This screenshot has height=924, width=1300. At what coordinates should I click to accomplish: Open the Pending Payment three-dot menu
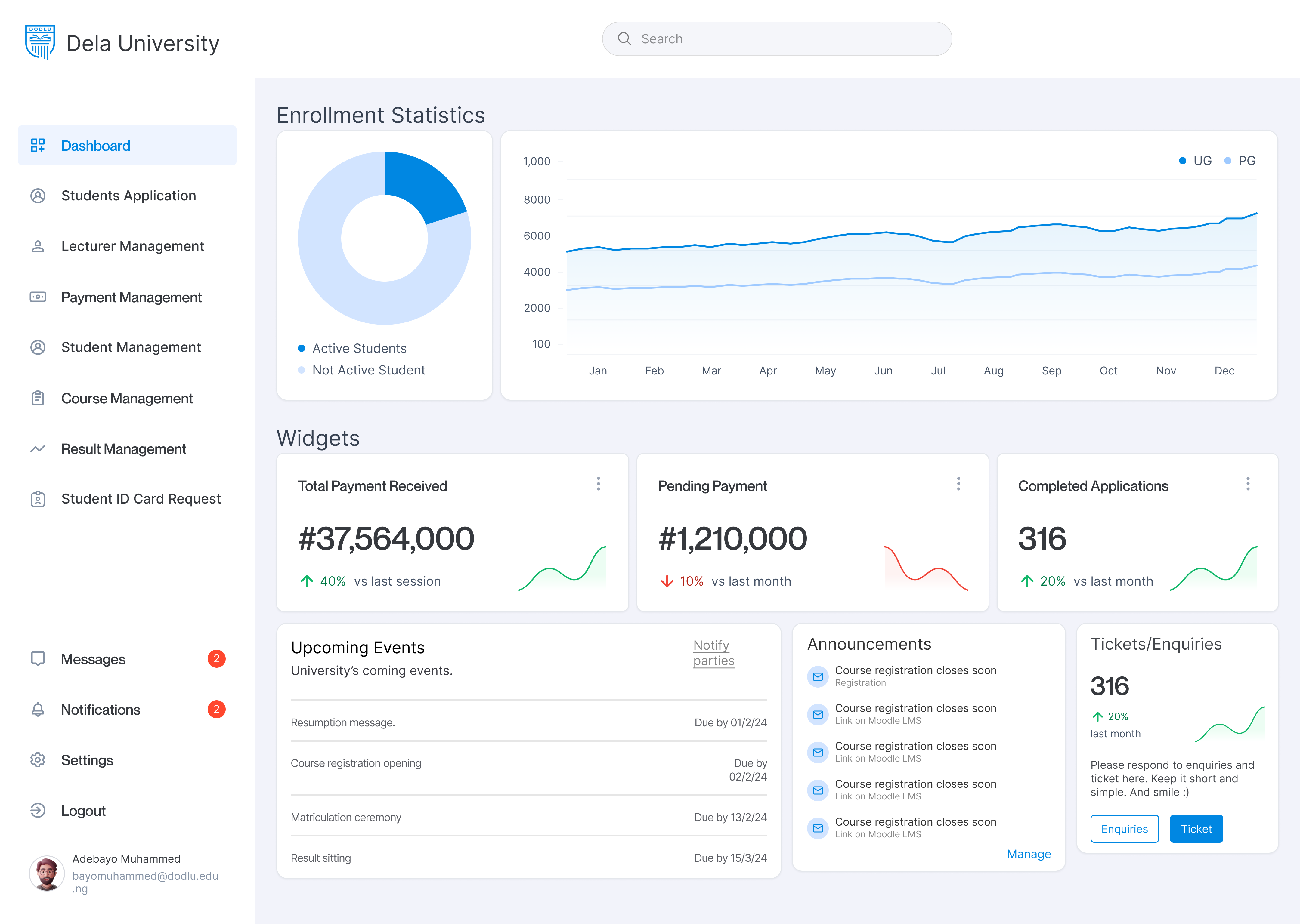[958, 484]
